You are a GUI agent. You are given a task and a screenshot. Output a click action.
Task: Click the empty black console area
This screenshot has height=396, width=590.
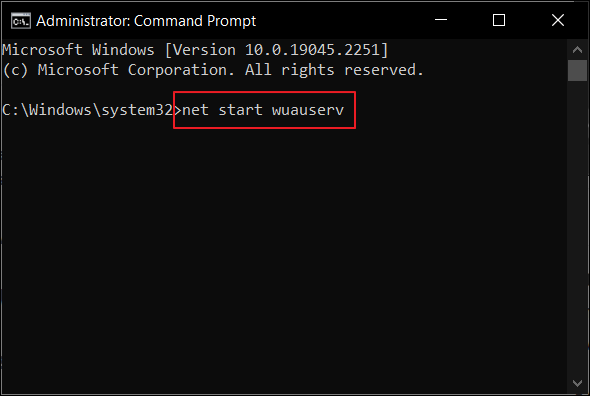282,256
